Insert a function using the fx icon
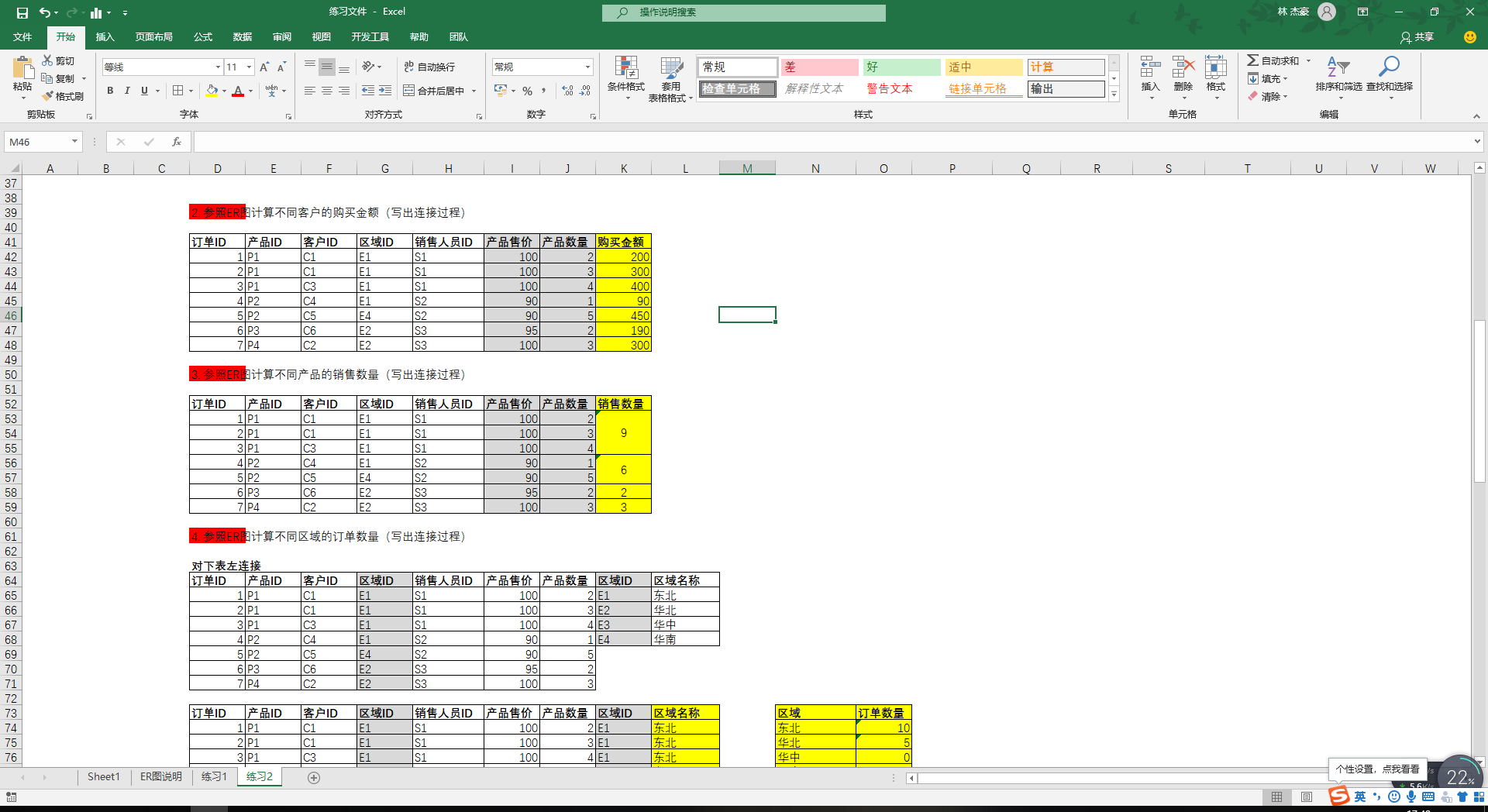Image resolution: width=1488 pixels, height=812 pixels. pyautogui.click(x=177, y=142)
